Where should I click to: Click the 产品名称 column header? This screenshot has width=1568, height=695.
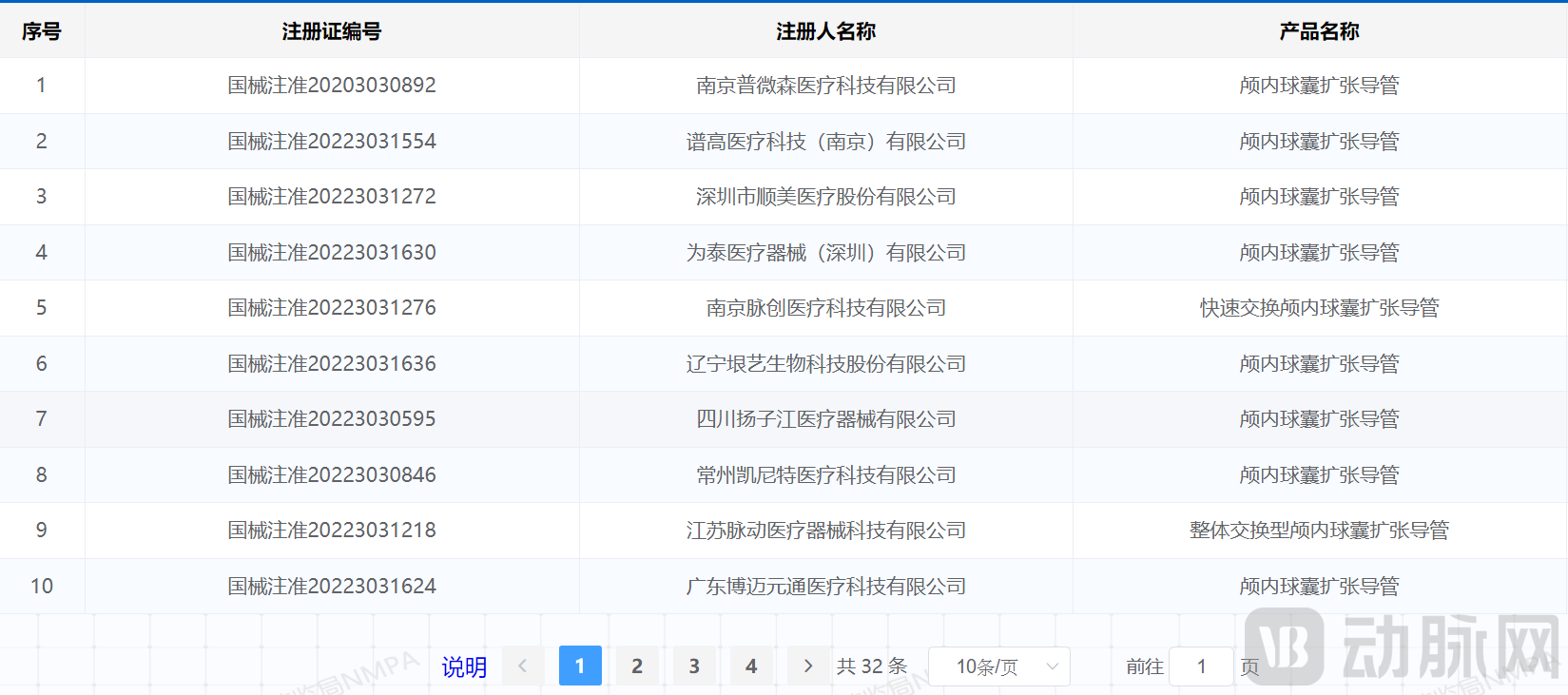(x=1319, y=31)
